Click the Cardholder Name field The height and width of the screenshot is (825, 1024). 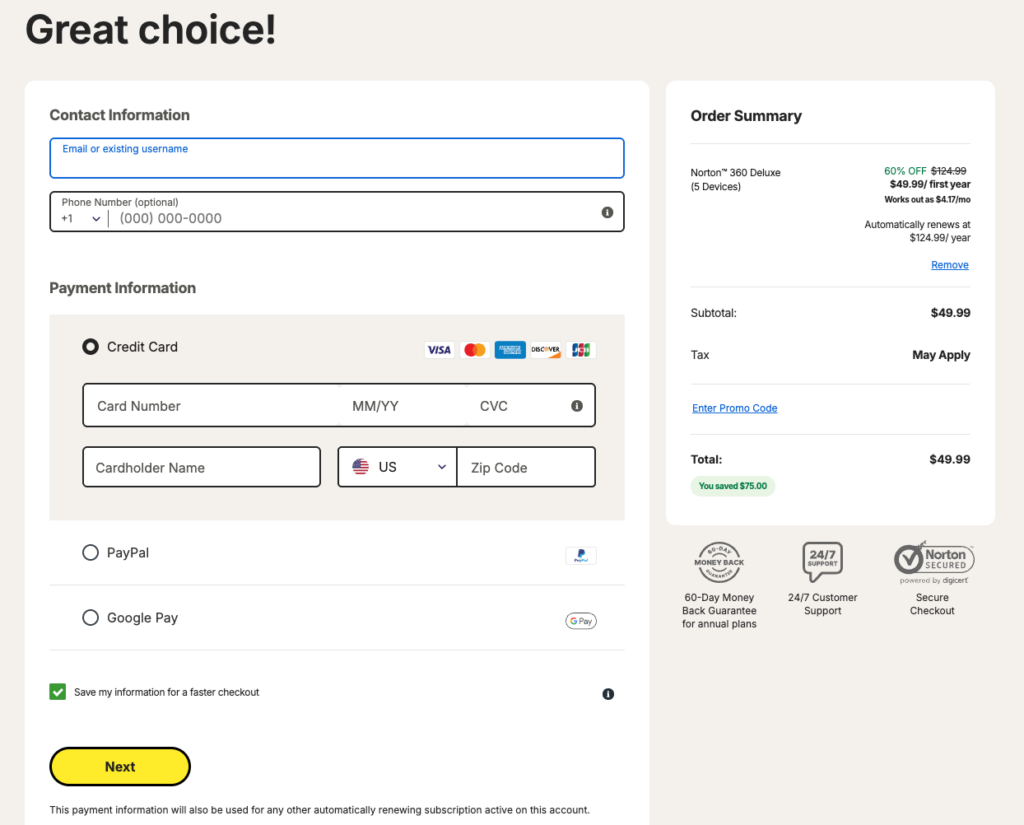(202, 467)
